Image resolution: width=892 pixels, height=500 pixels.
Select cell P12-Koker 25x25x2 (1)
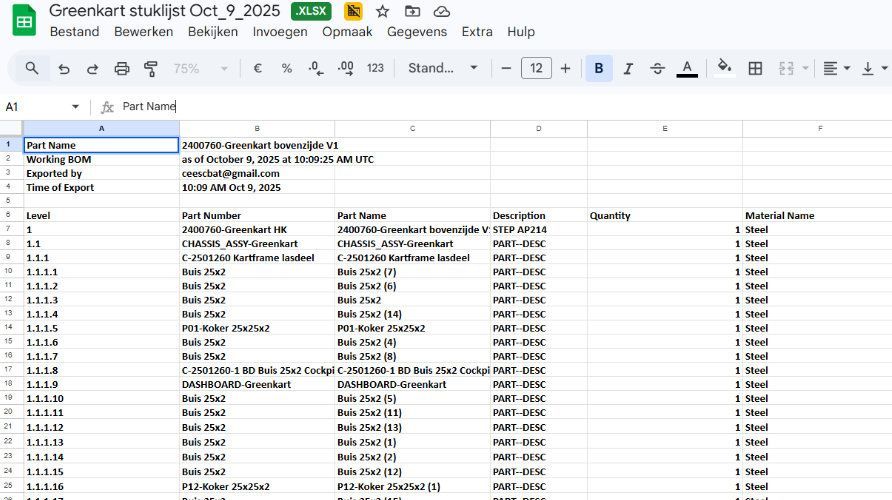[x=412, y=486]
